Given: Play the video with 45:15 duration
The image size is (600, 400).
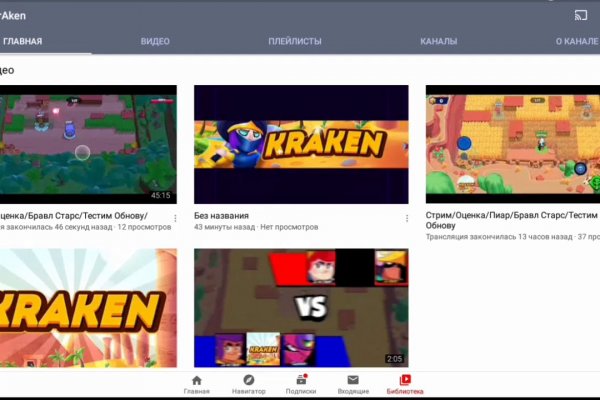Looking at the screenshot, I should pos(88,144).
